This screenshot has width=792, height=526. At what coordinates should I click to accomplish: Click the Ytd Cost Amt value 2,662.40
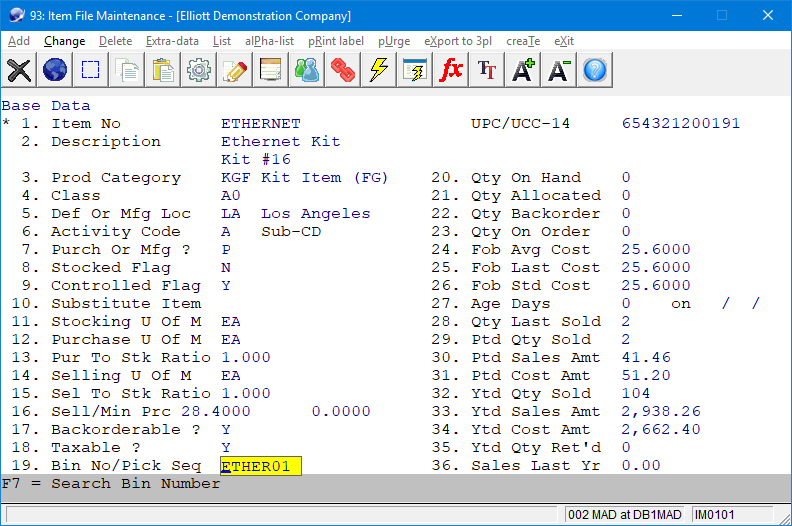point(661,429)
